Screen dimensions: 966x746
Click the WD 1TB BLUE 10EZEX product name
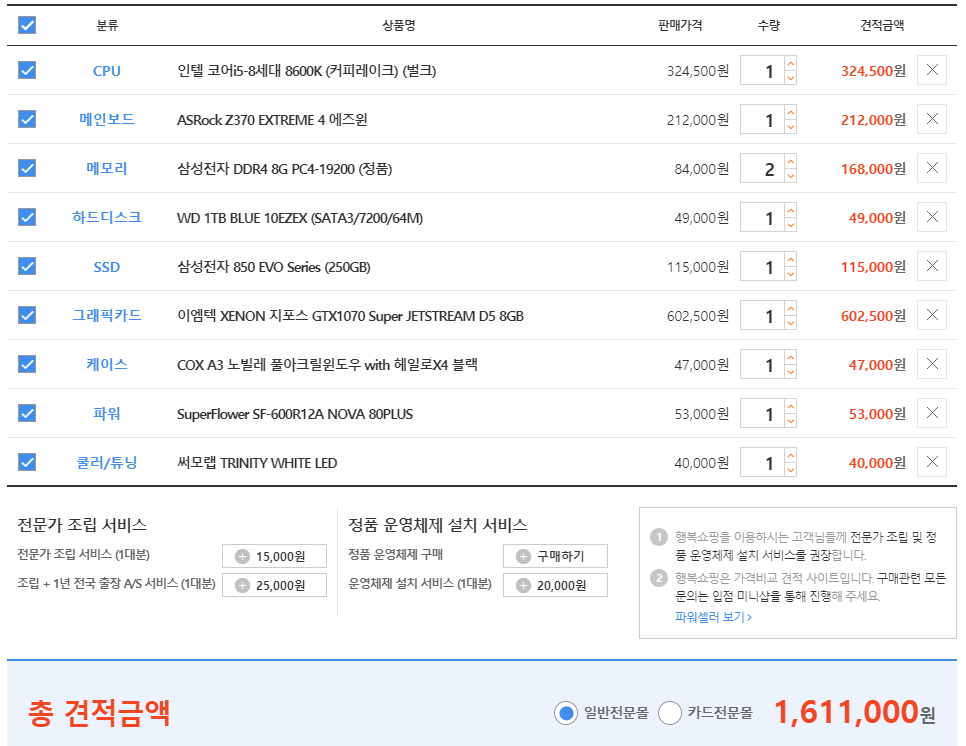coord(299,218)
